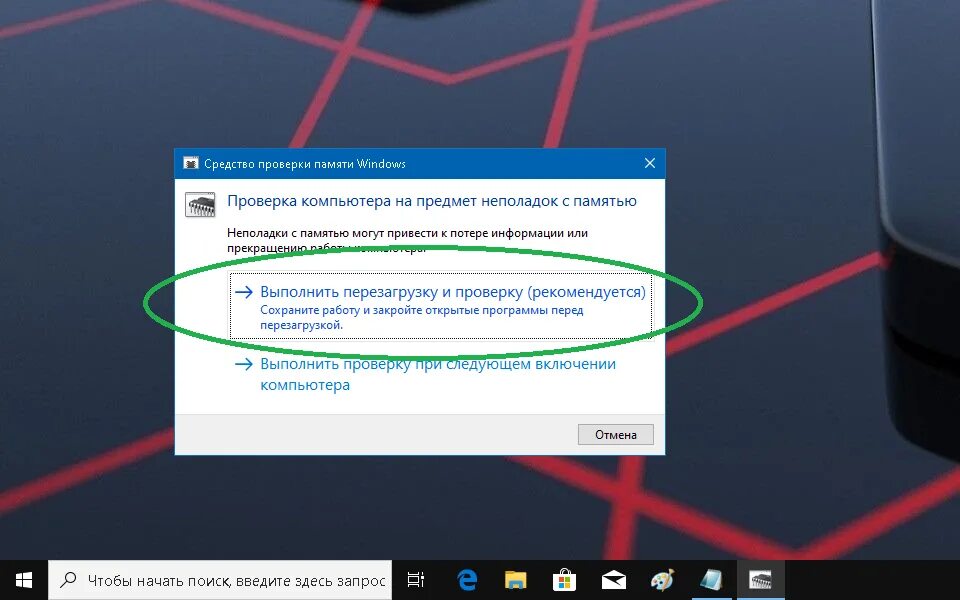Screen dimensions: 960x600
Task: Open the Windows Start menu
Action: coord(23,580)
